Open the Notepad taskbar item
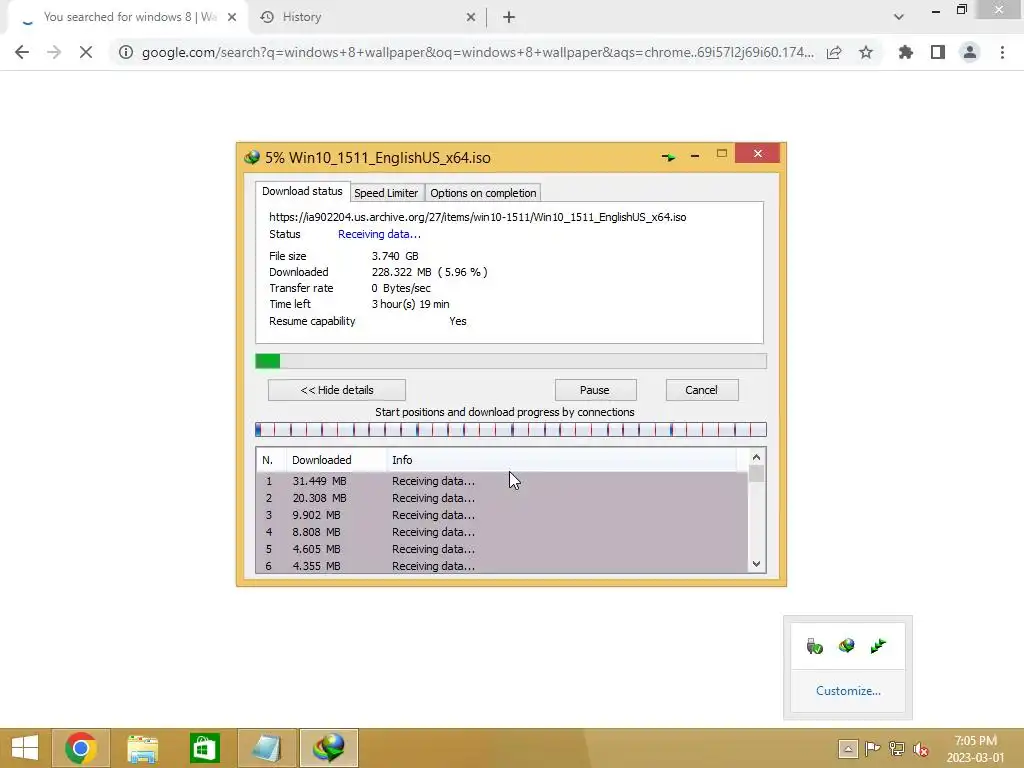 266,748
